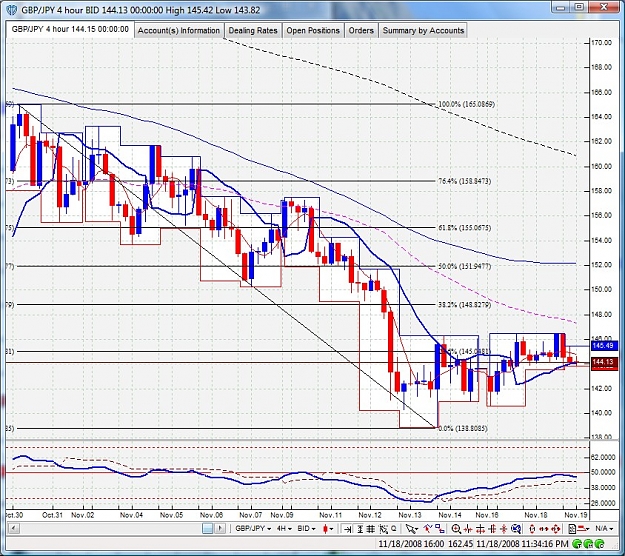Click the 152.00 price axis label
The width and height of the screenshot is (625, 556).
click(601, 265)
